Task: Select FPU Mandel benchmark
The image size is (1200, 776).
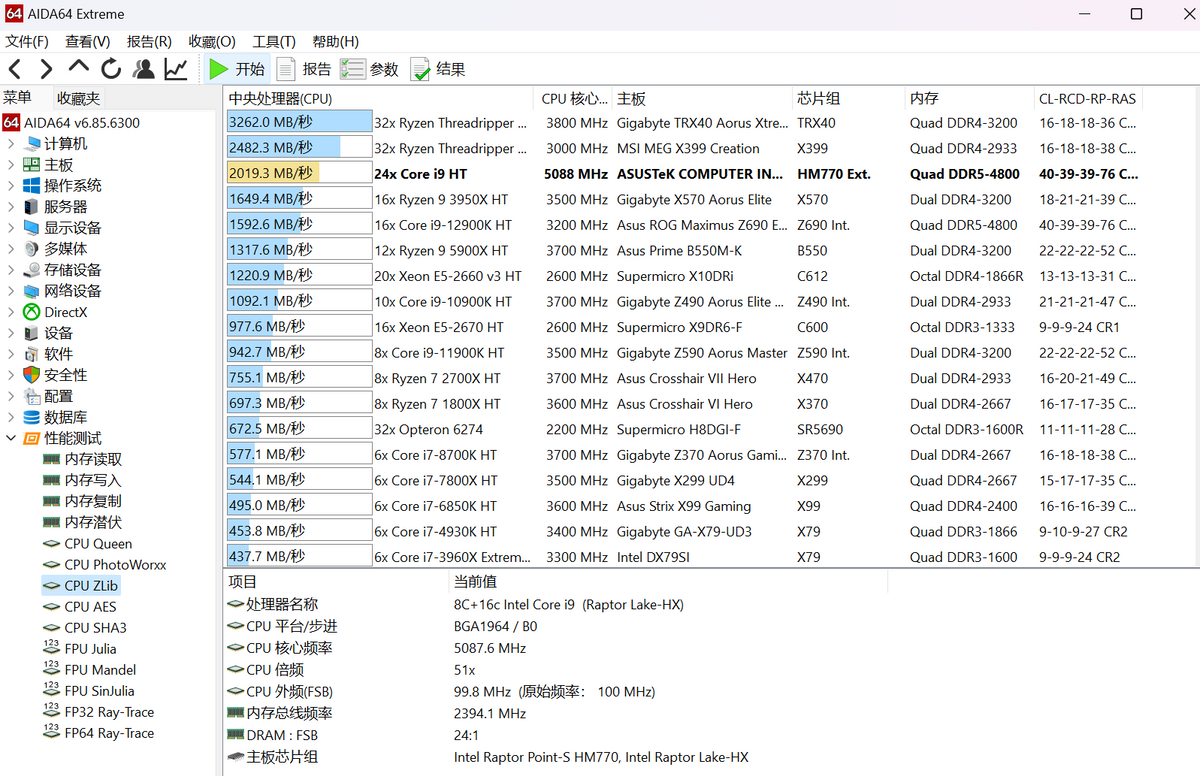Action: (90, 670)
